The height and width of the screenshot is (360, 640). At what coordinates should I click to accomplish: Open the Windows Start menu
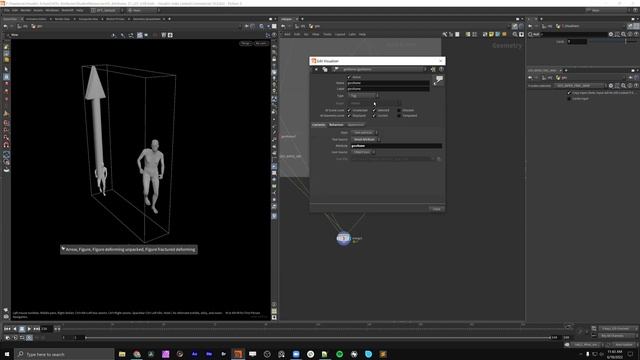[x=7, y=354]
